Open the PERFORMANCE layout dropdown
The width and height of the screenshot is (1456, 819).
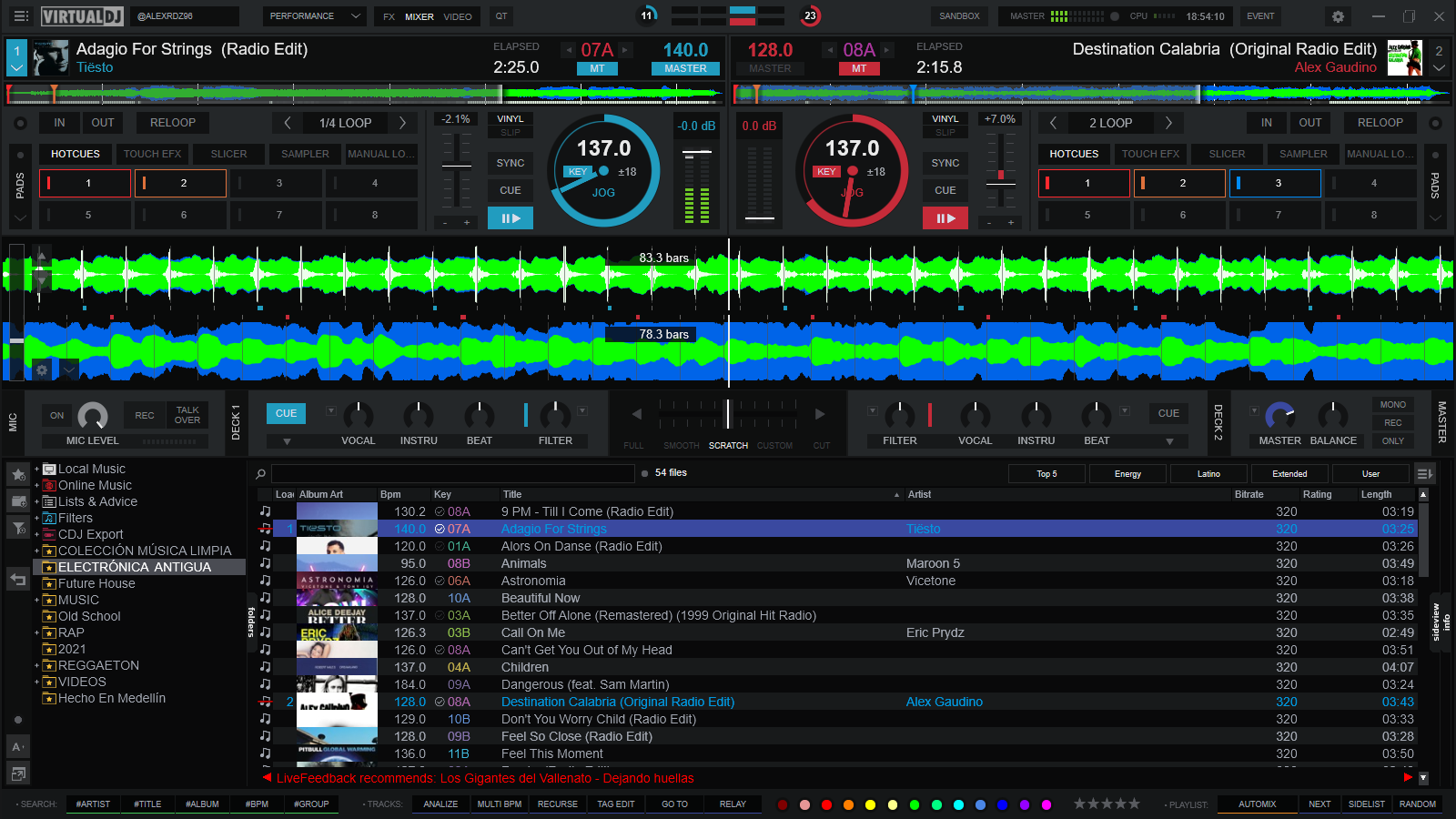(314, 16)
